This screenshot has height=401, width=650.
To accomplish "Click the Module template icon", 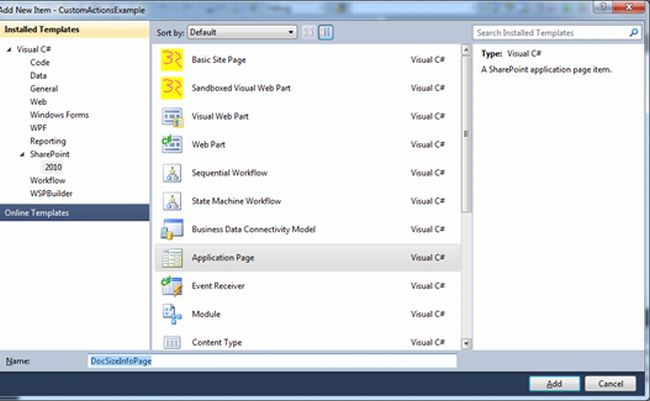I will (x=172, y=314).
